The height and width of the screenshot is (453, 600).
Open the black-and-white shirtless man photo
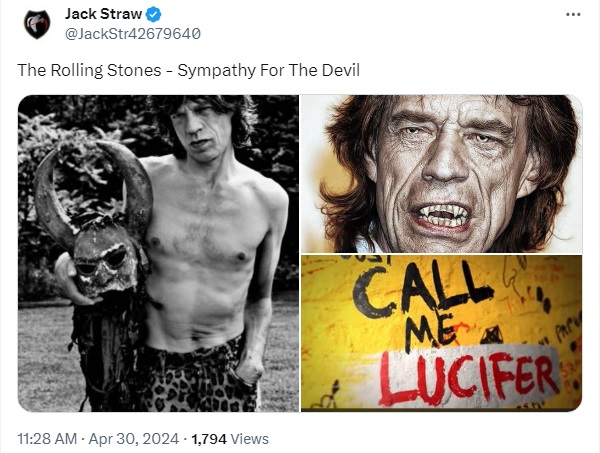point(158,253)
